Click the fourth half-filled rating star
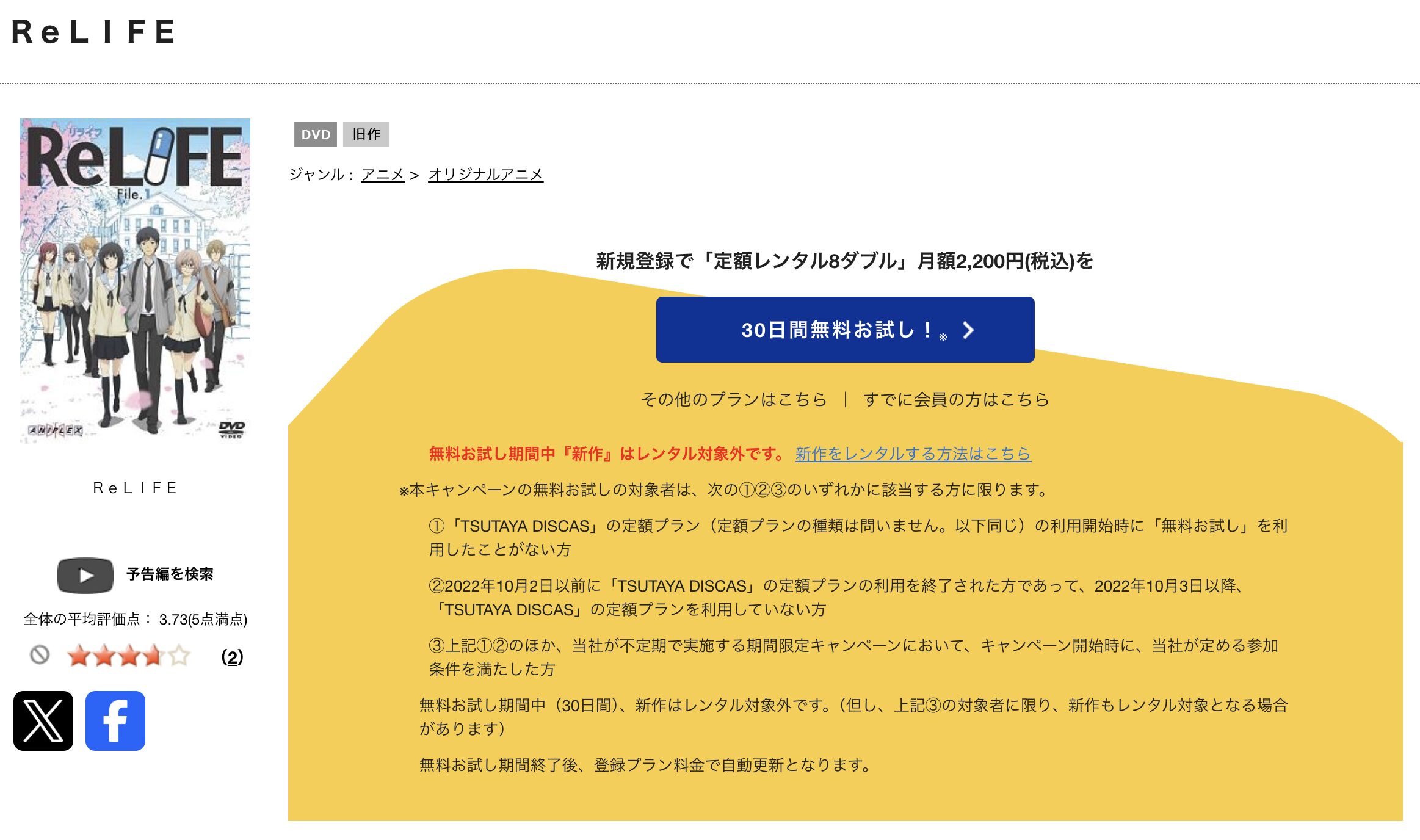The height and width of the screenshot is (840, 1420). (x=154, y=656)
